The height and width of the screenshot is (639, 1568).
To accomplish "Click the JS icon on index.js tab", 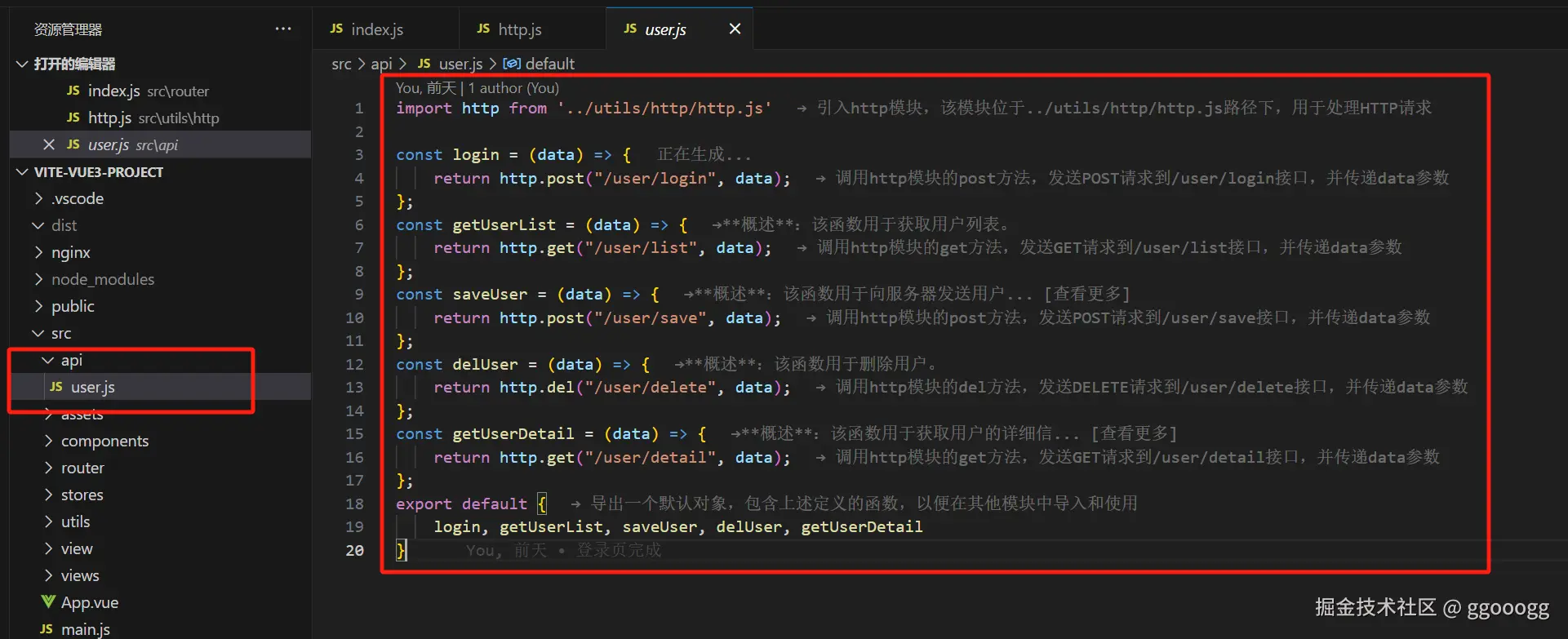I will 336,29.
